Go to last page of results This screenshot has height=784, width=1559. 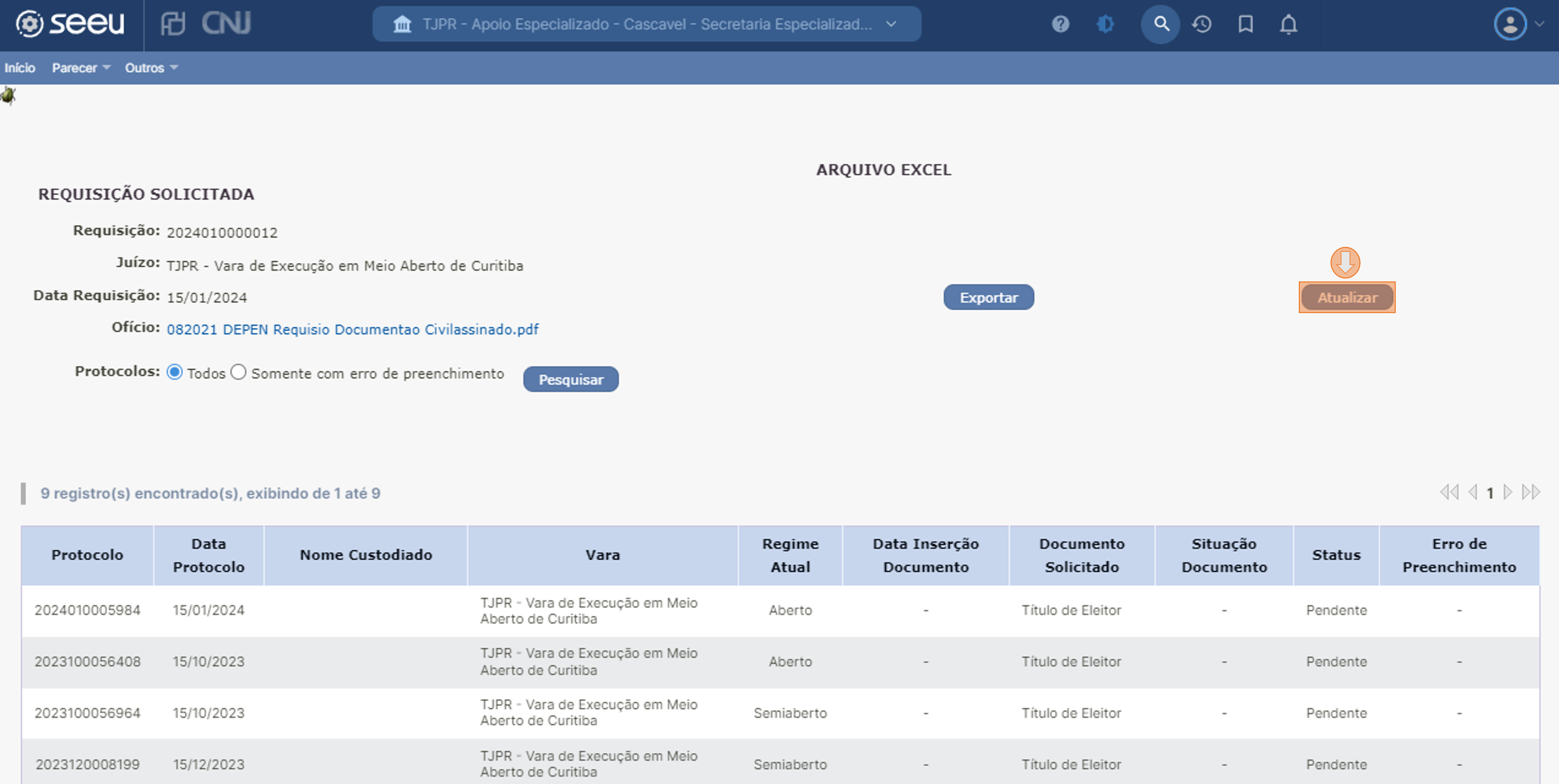tap(1531, 492)
